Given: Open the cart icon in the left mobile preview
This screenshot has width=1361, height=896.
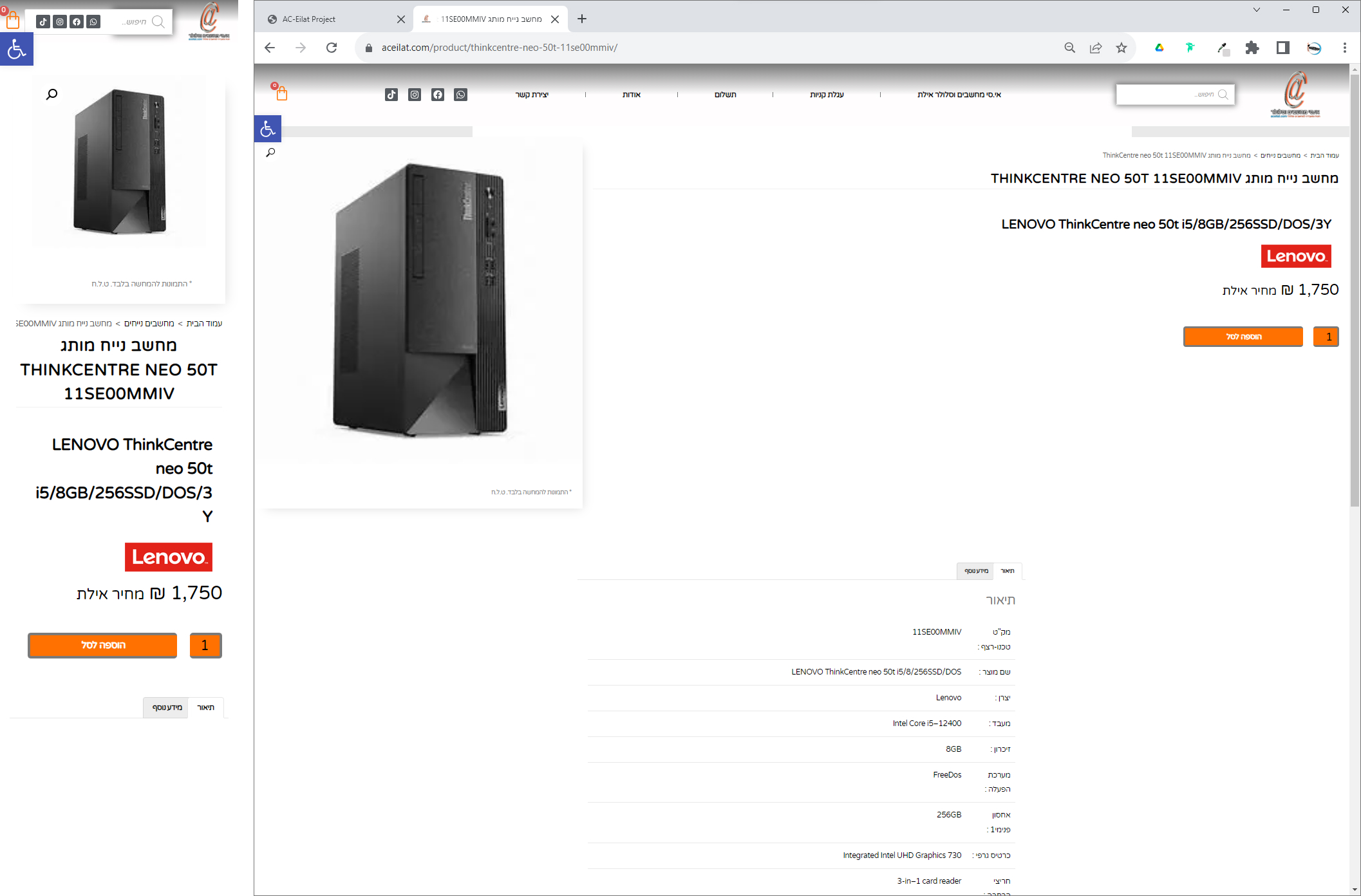Looking at the screenshot, I should [x=12, y=20].
